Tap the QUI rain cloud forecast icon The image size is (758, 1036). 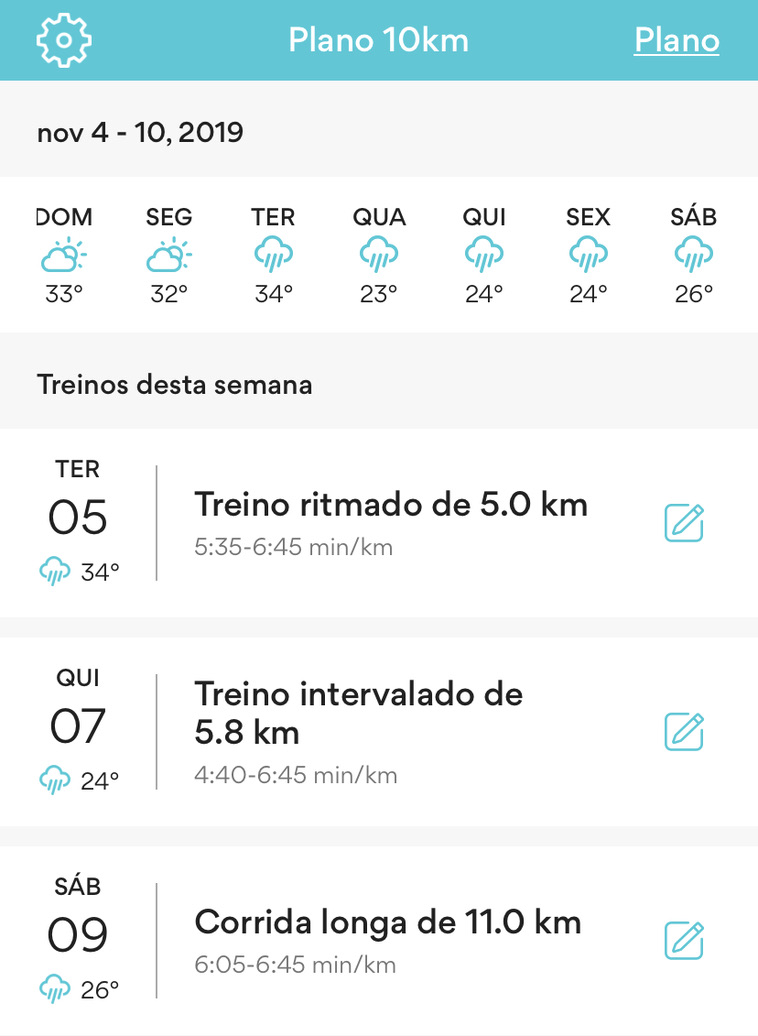coord(484,255)
